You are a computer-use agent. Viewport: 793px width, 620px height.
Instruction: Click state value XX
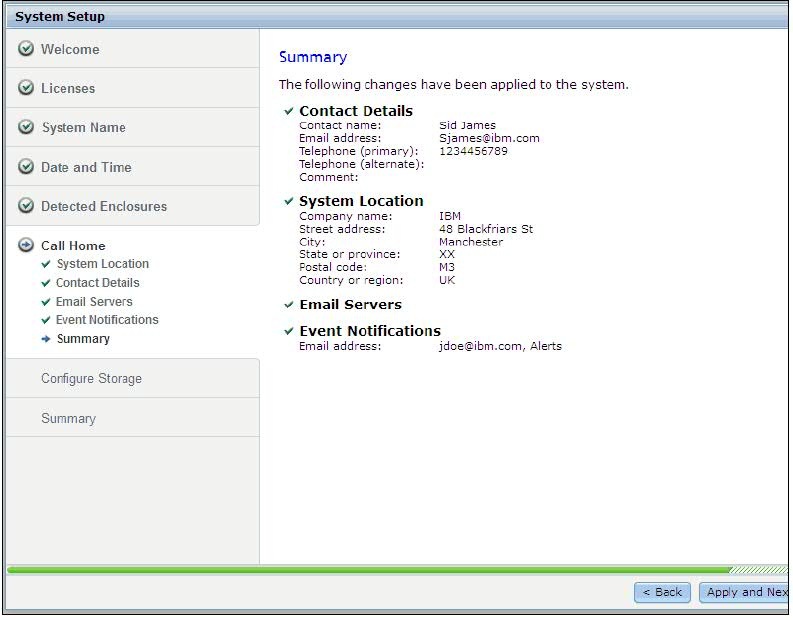tap(447, 254)
